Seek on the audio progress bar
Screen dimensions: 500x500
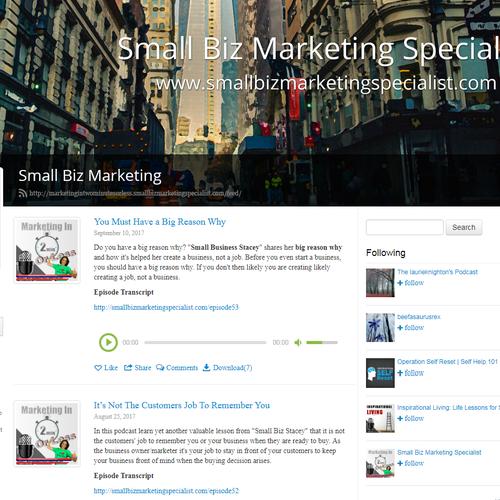[205, 342]
